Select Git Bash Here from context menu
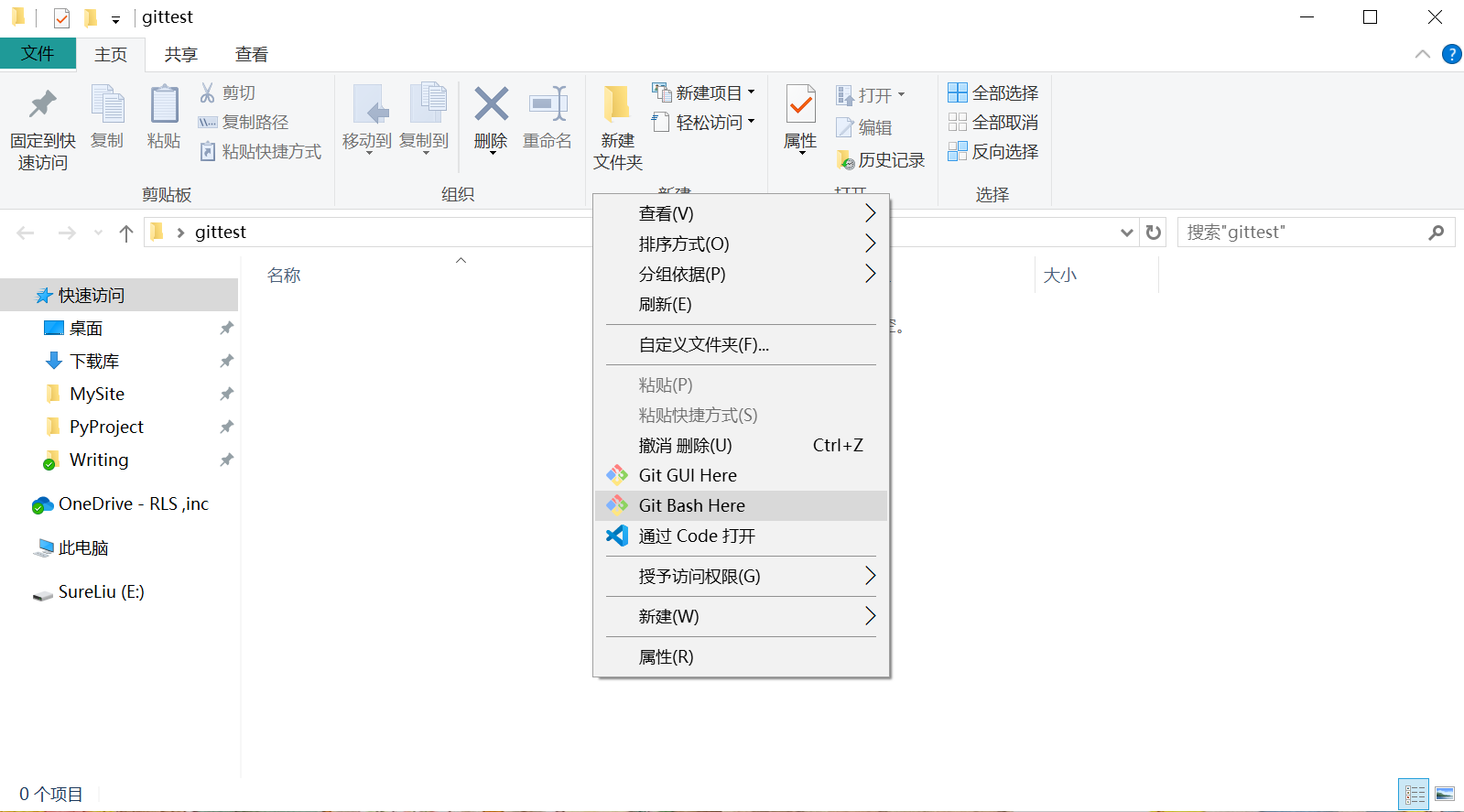The height and width of the screenshot is (812, 1464). (691, 505)
